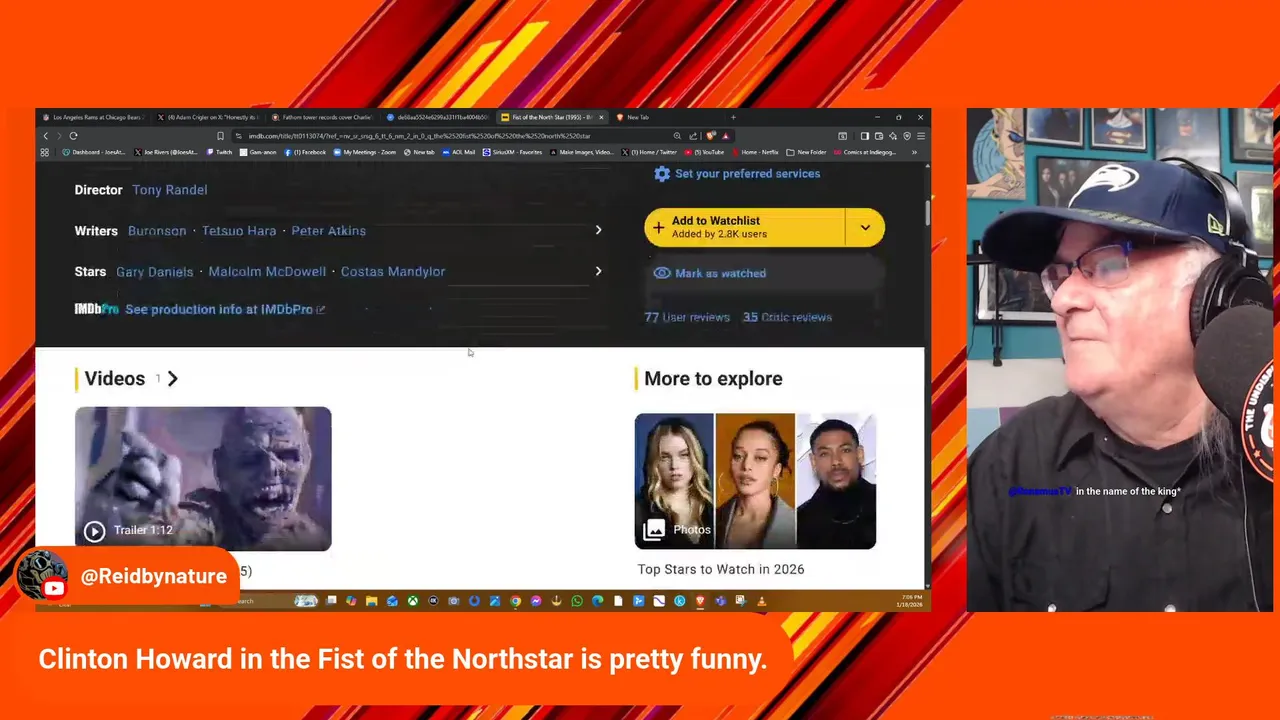
Task: Open writer Tetsuo Hara's page
Action: (239, 231)
